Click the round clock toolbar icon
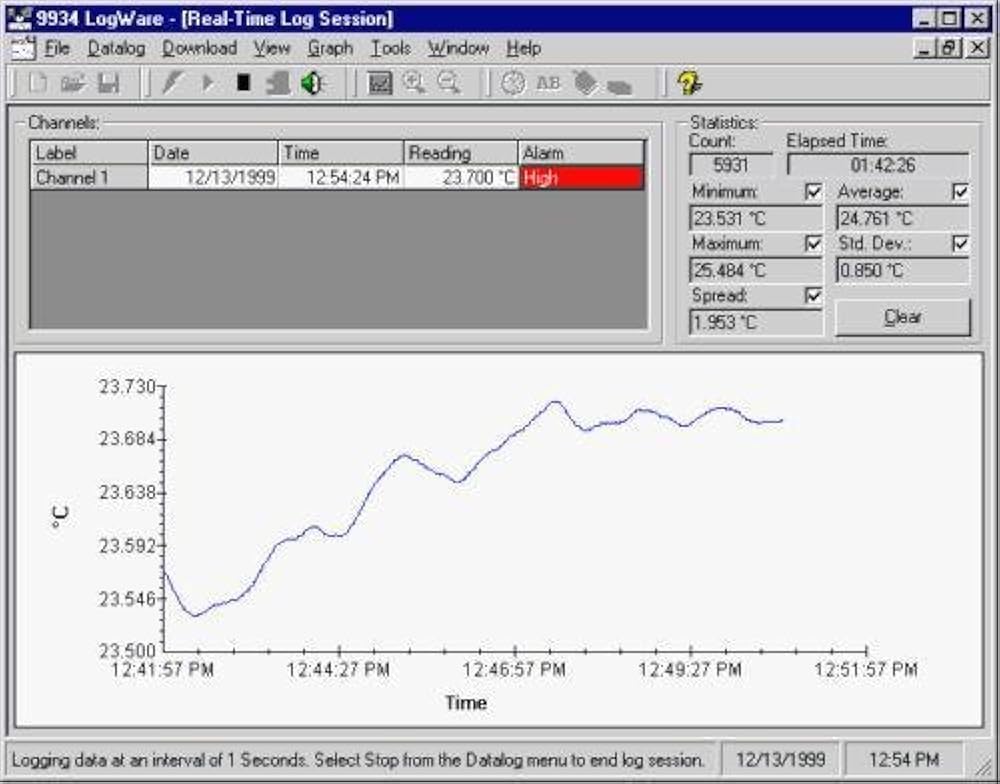Screen dimensions: 1000x784 [513, 84]
